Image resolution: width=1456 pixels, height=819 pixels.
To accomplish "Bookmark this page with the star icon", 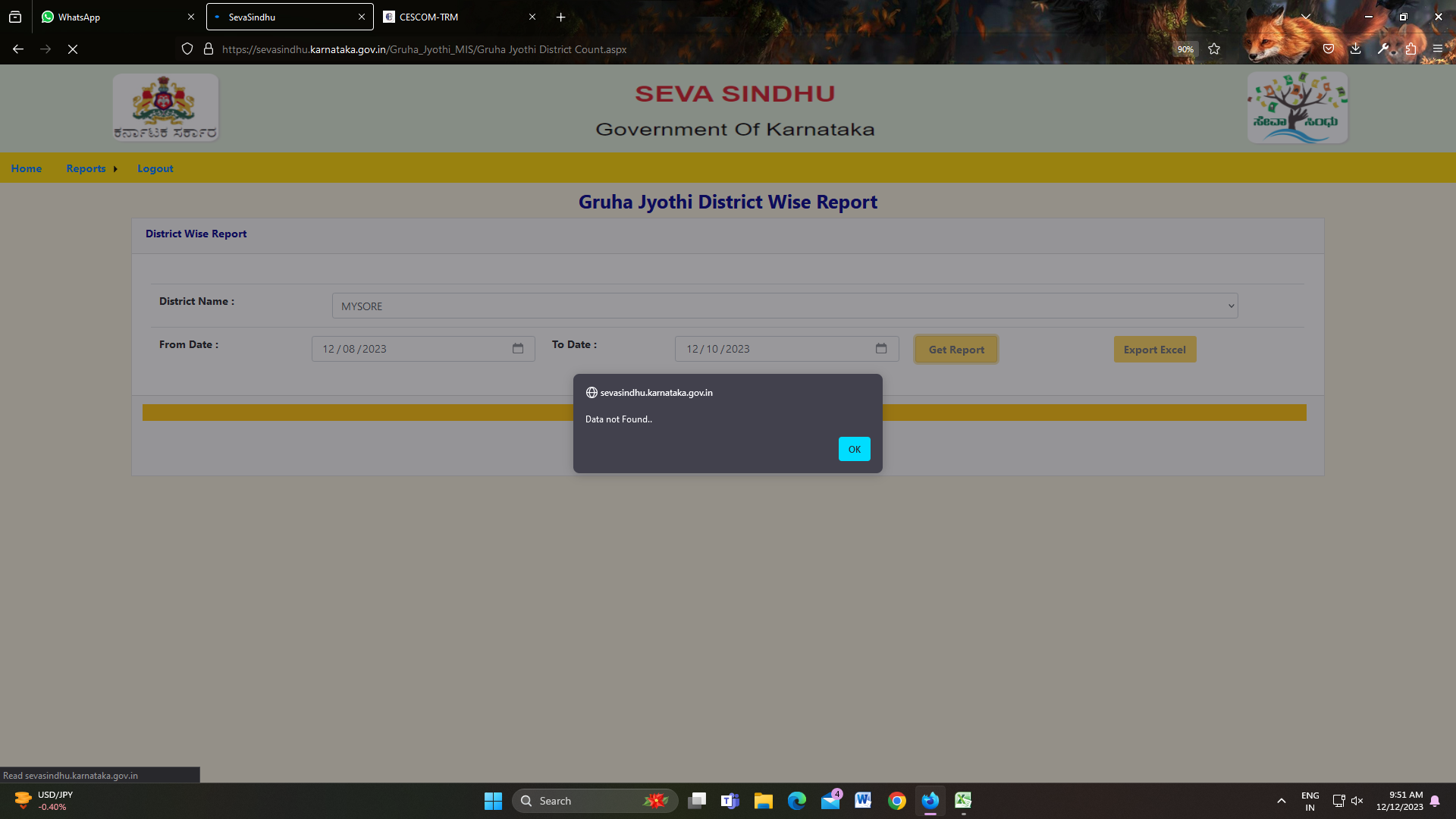I will [1214, 49].
